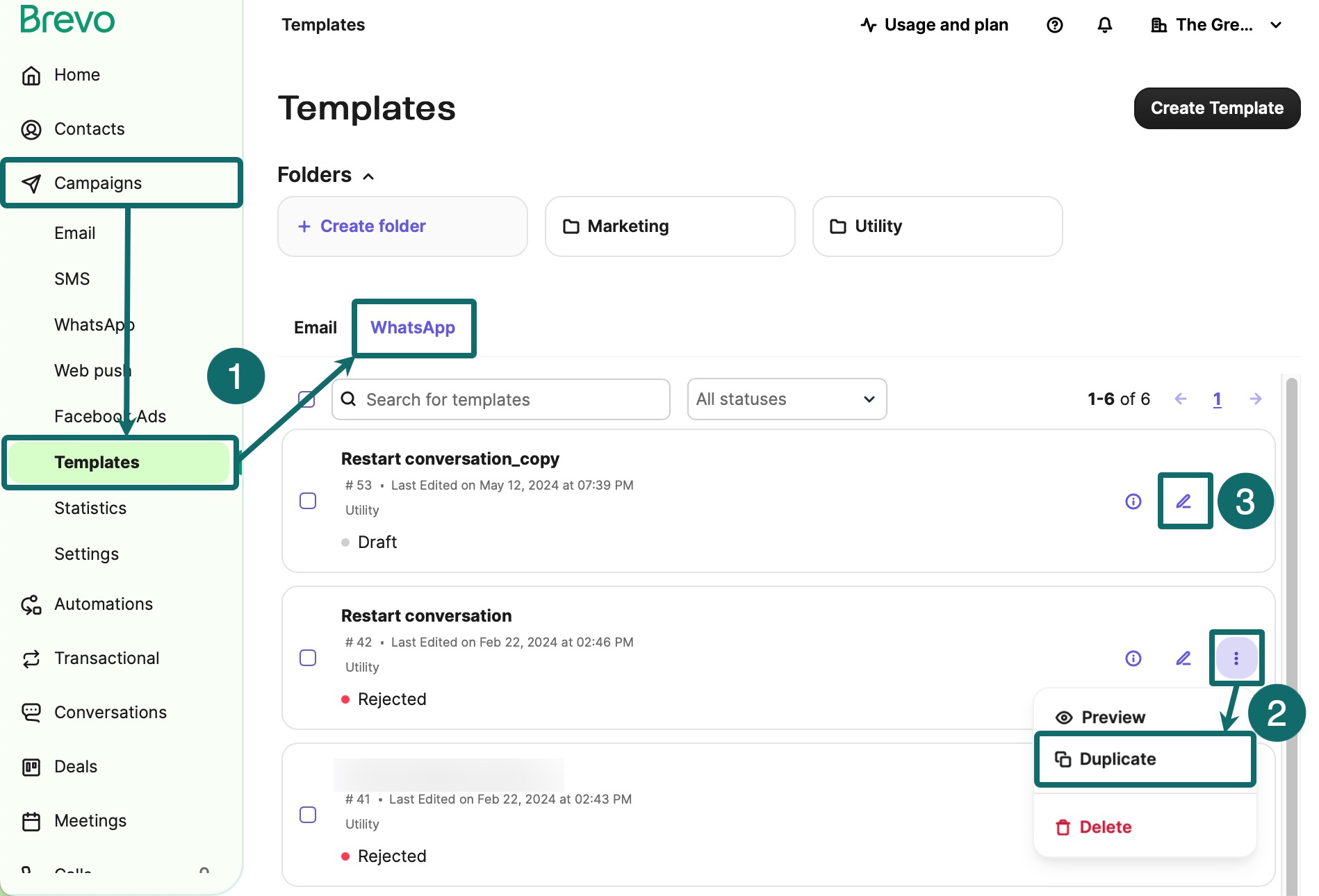View info for Restart conversation template

coord(1133,658)
